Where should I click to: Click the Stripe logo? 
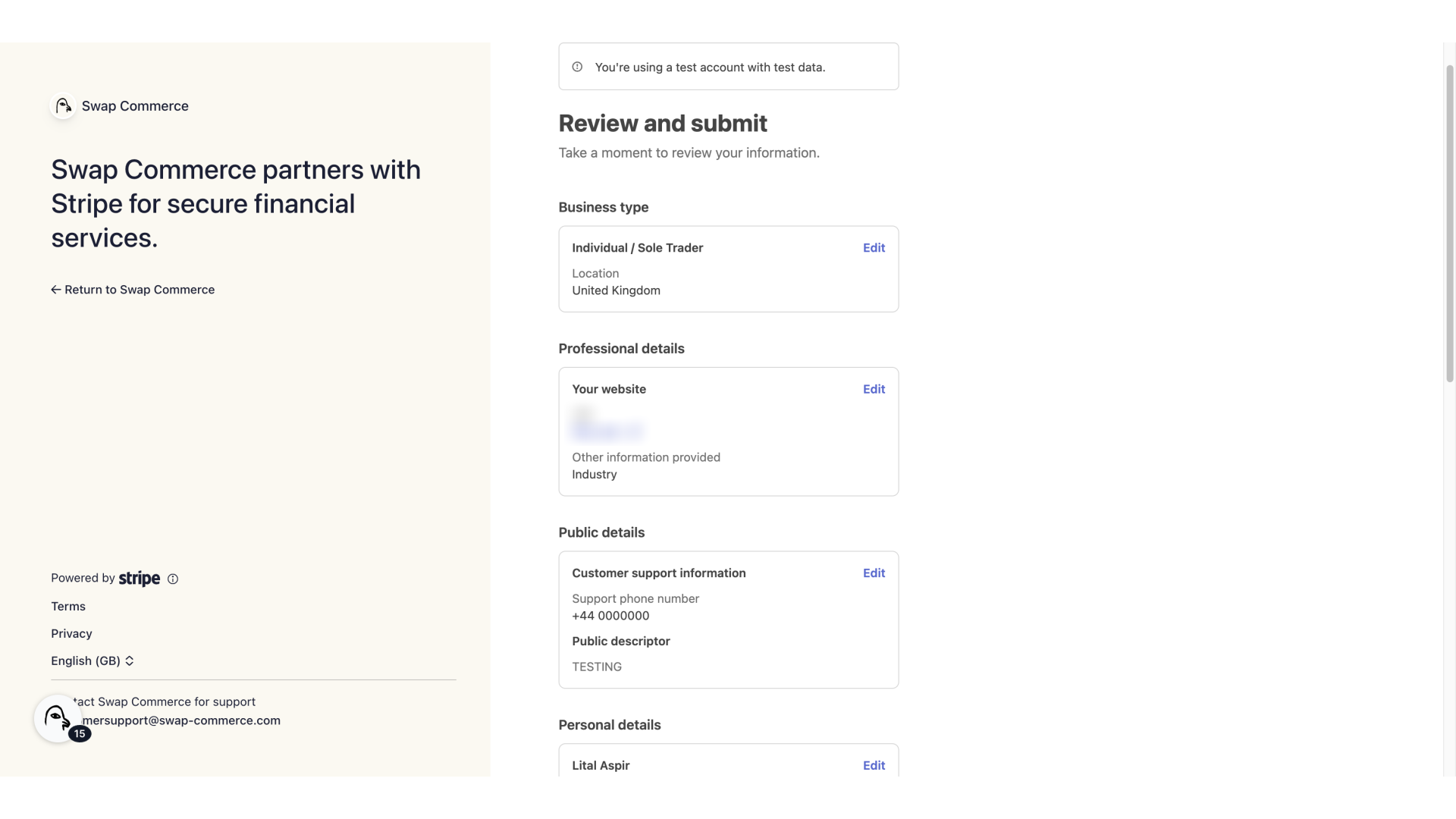(x=140, y=579)
